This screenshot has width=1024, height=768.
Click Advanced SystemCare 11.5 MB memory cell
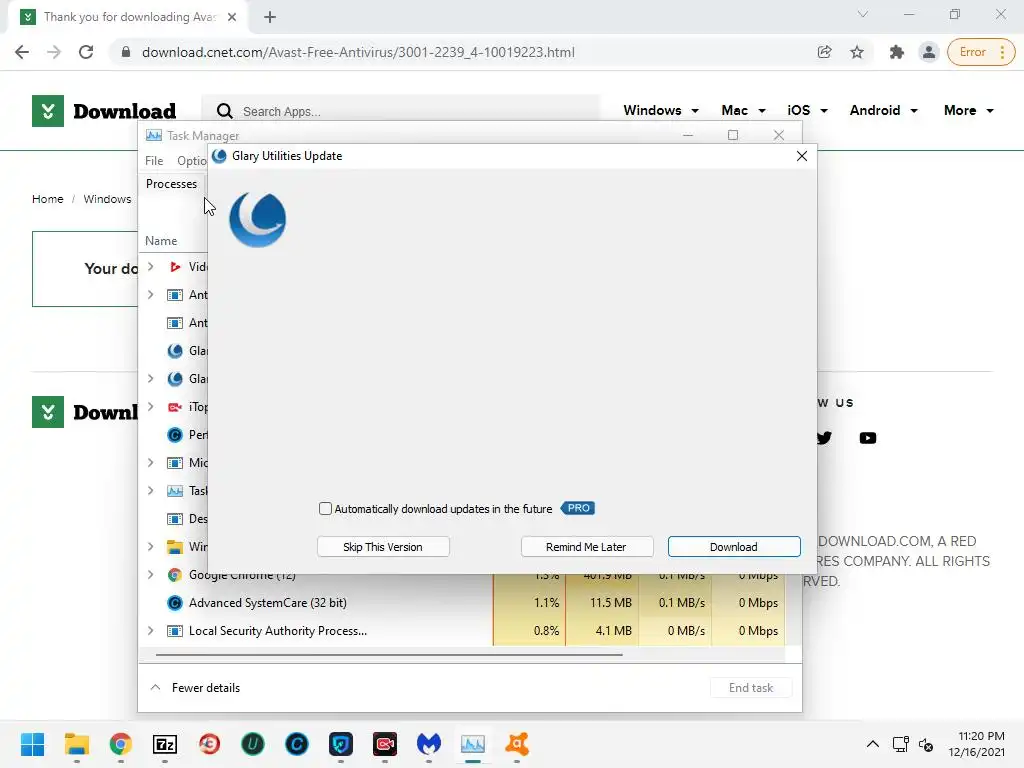pos(602,603)
